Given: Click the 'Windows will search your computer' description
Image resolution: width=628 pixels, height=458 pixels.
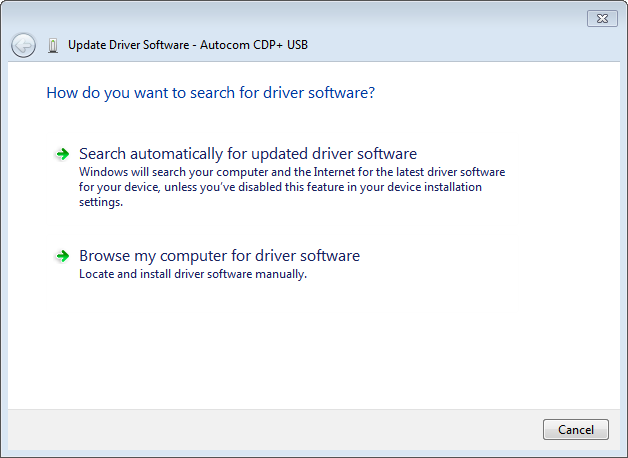Looking at the screenshot, I should 292,187.
